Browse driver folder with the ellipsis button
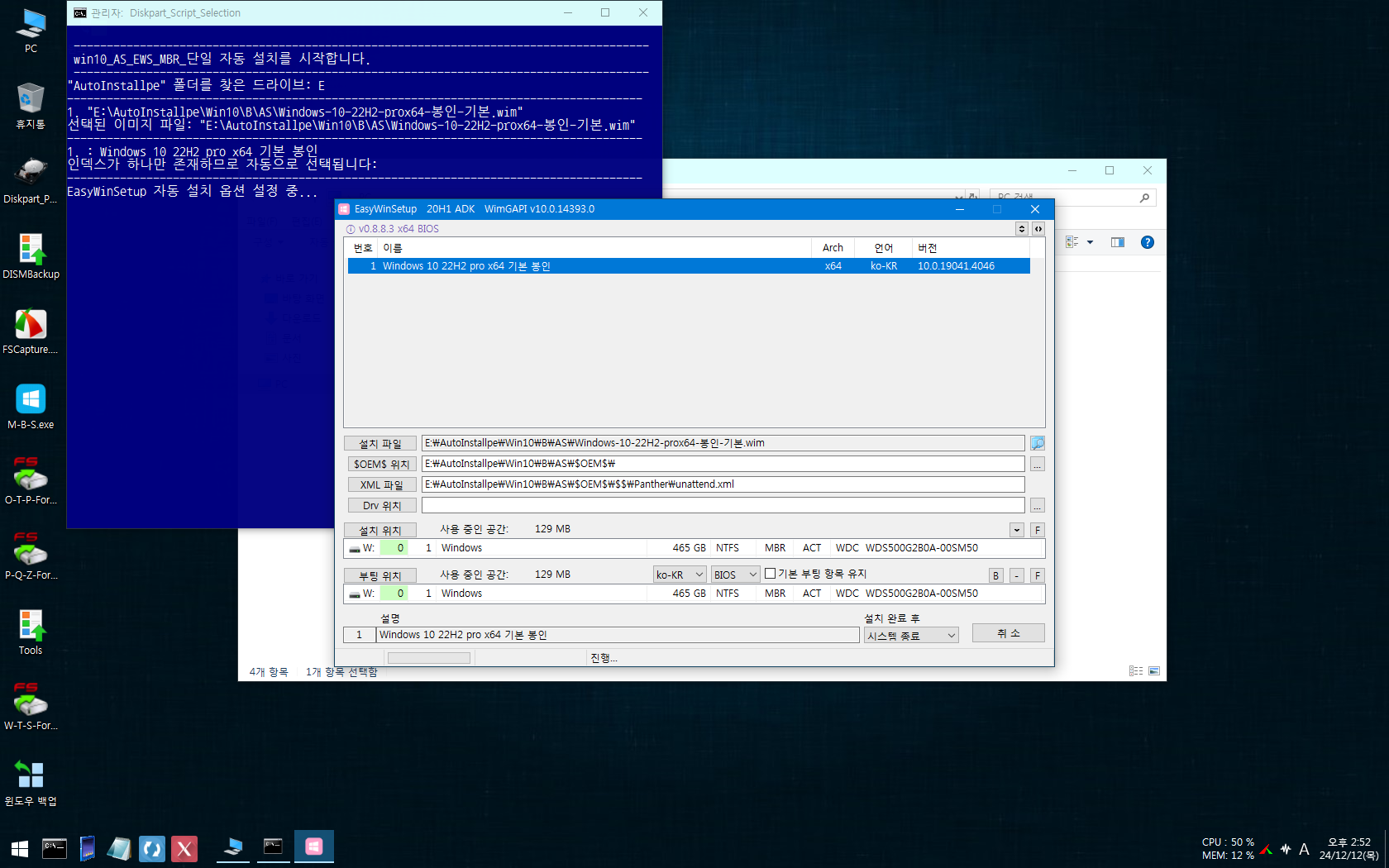The width and height of the screenshot is (1389, 868). point(1038,505)
